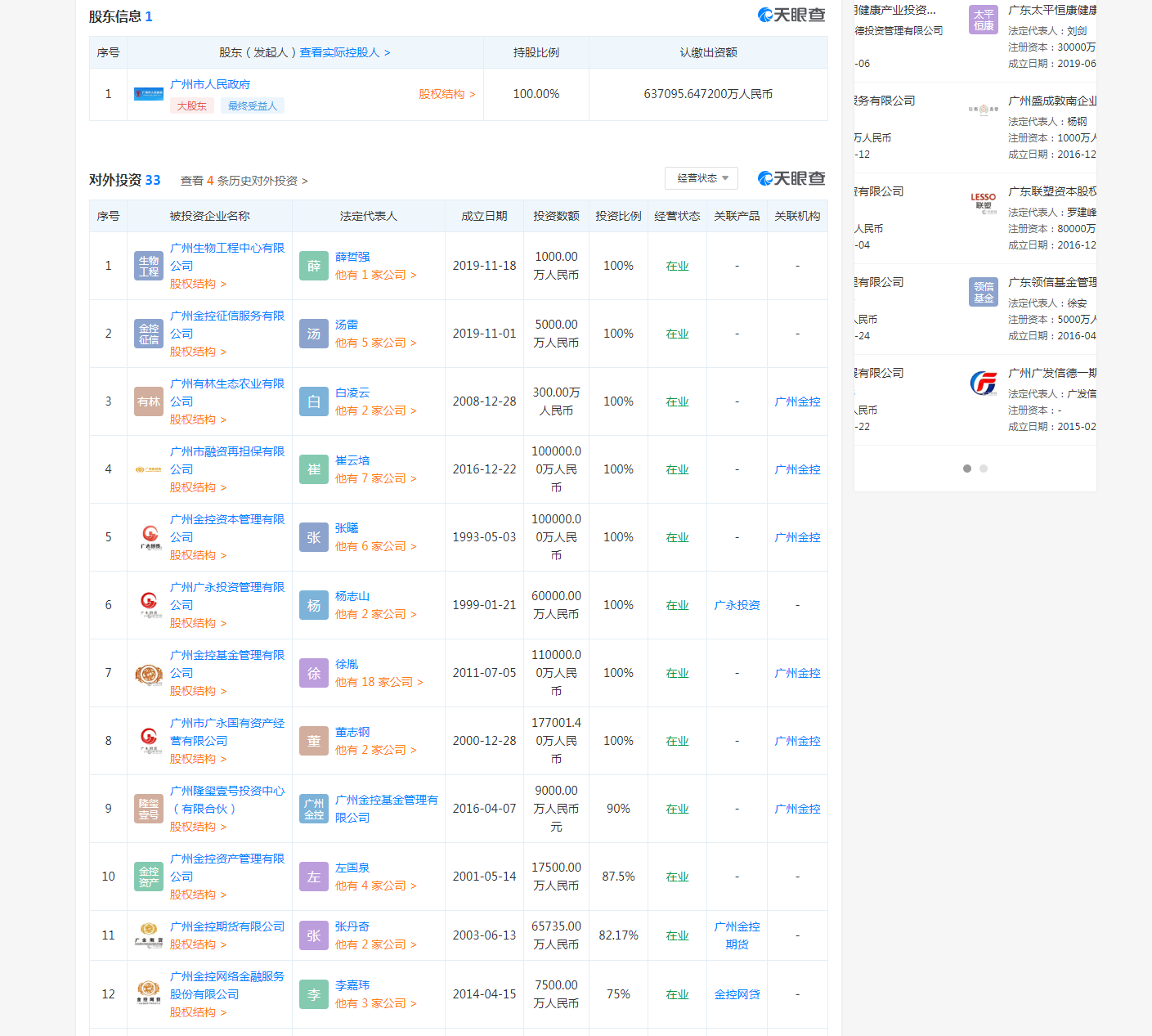The width and height of the screenshot is (1152, 1036).
Task: Click the 太平恒康 logo in the sidebar
Action: (x=984, y=20)
